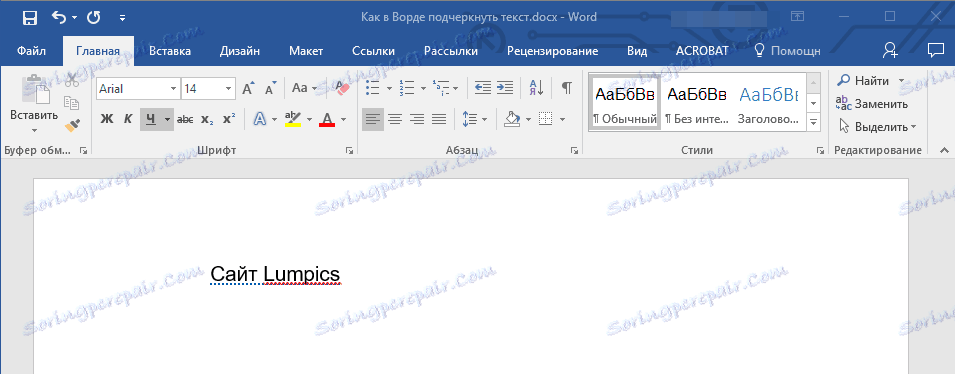The width and height of the screenshot is (955, 374).
Task: Repeat the last action
Action: 93,18
